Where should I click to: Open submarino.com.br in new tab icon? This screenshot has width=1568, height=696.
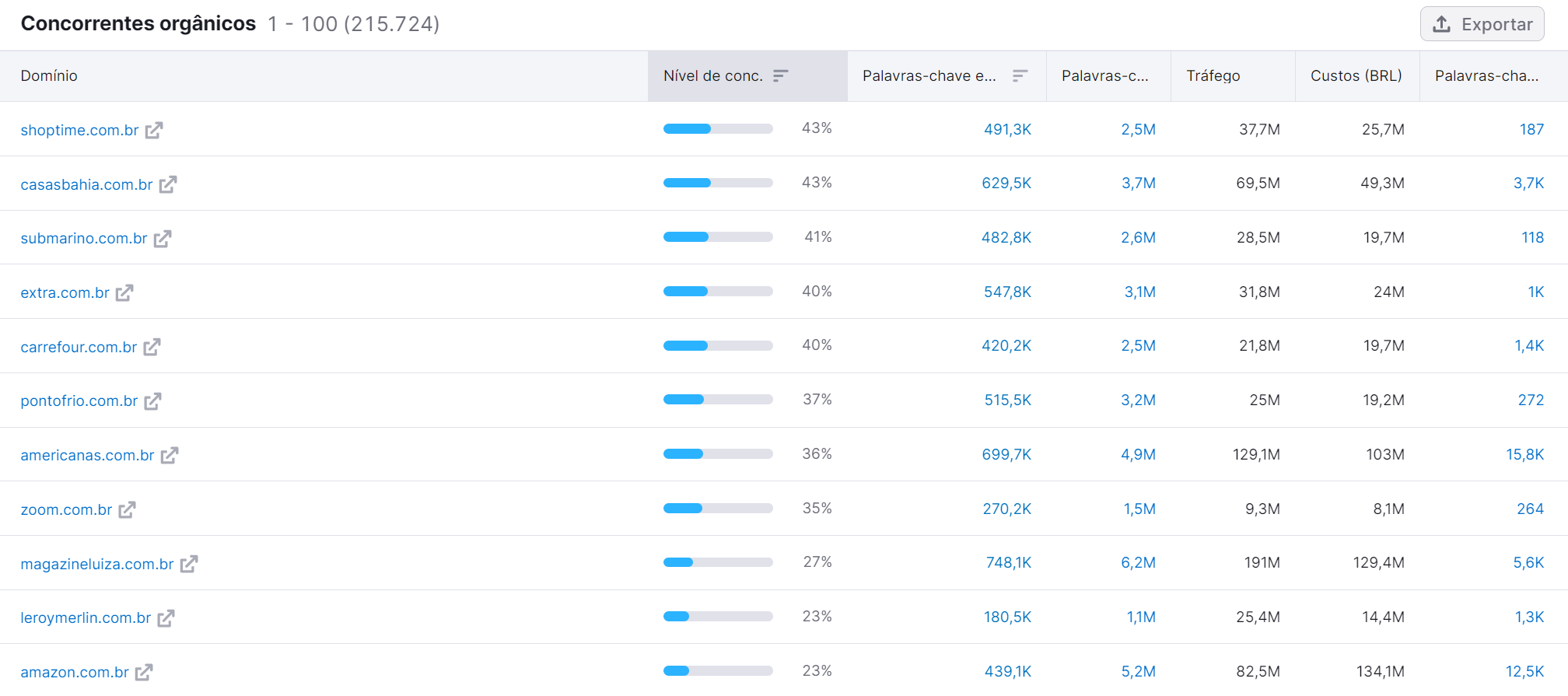pyautogui.click(x=163, y=239)
